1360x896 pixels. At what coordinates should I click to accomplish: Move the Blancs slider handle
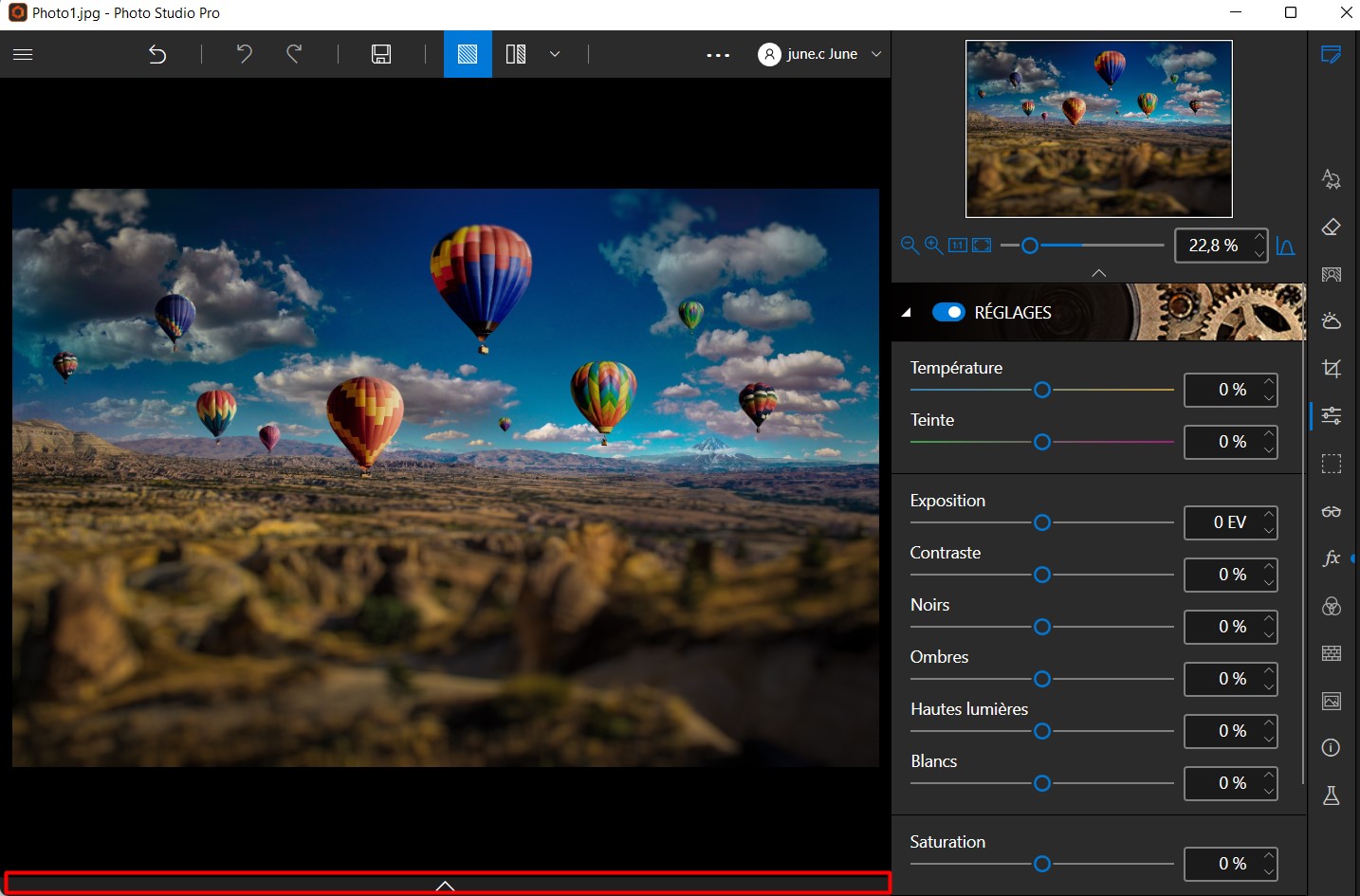(x=1042, y=783)
